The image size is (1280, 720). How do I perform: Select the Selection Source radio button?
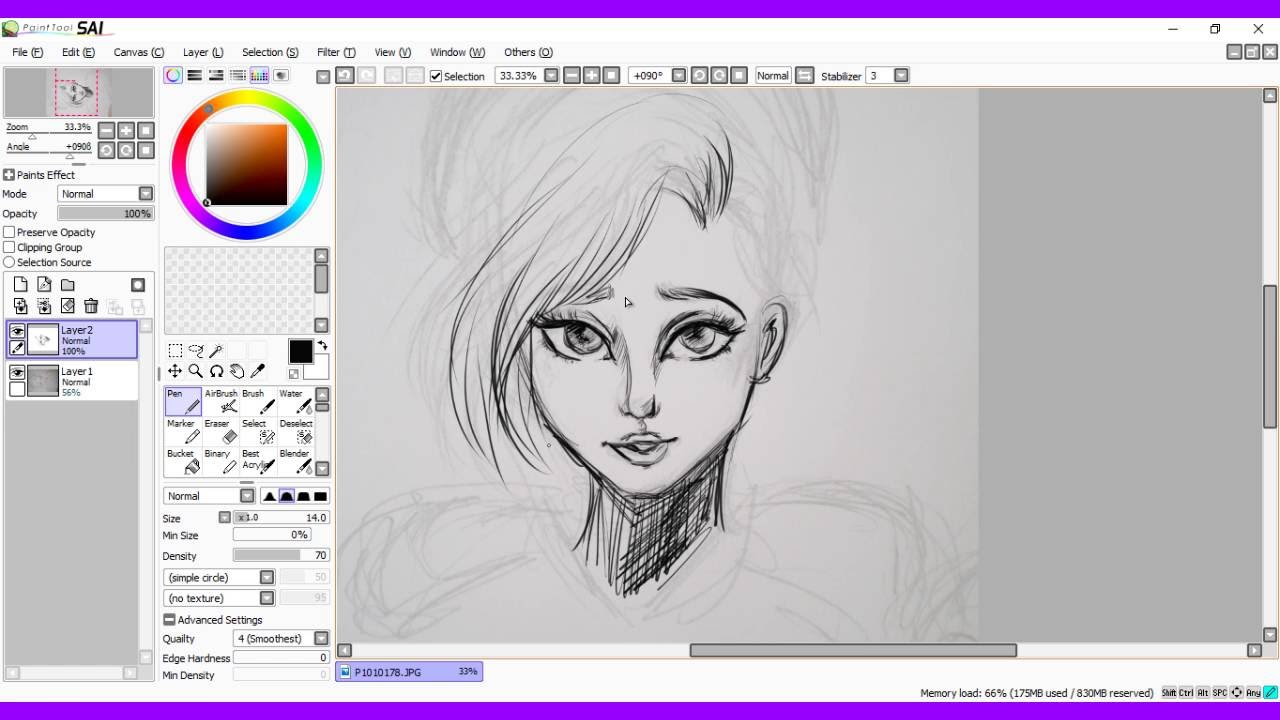pyautogui.click(x=9, y=262)
